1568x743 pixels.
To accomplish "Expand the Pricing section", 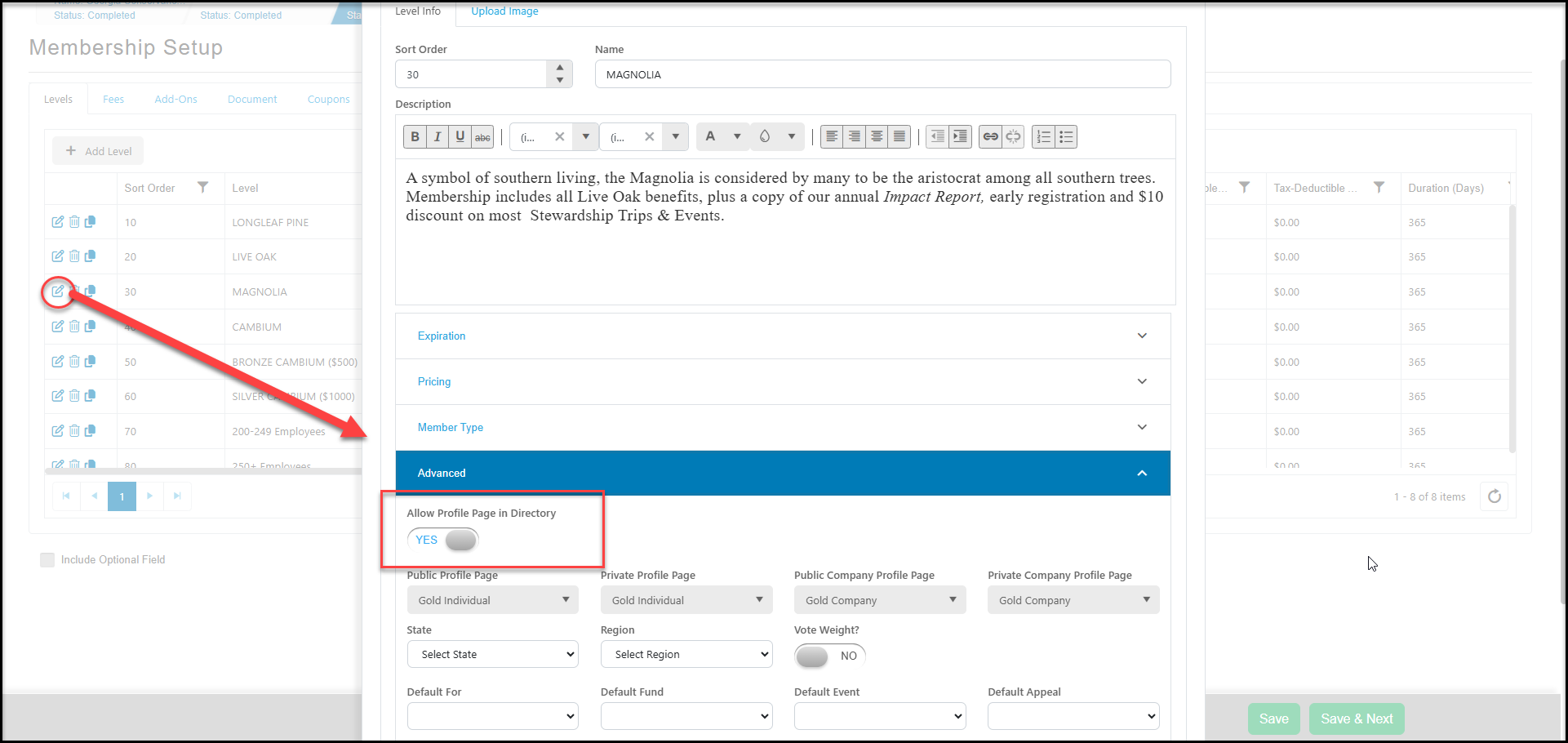I will point(783,381).
